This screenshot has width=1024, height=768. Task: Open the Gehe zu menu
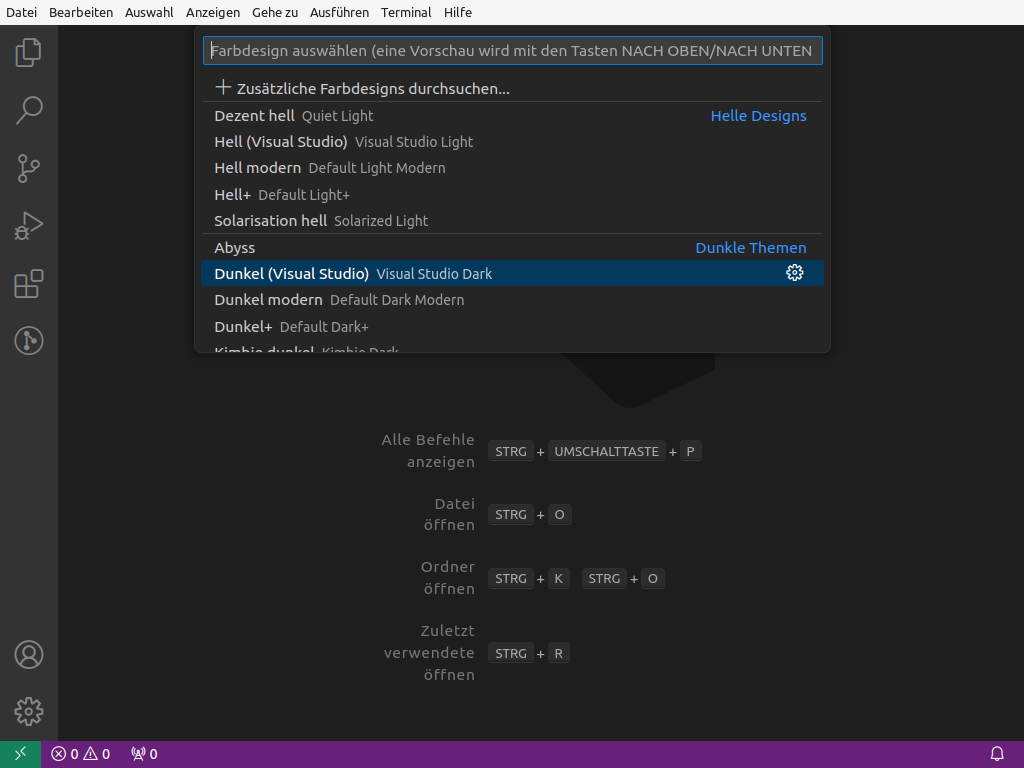pyautogui.click(x=275, y=12)
